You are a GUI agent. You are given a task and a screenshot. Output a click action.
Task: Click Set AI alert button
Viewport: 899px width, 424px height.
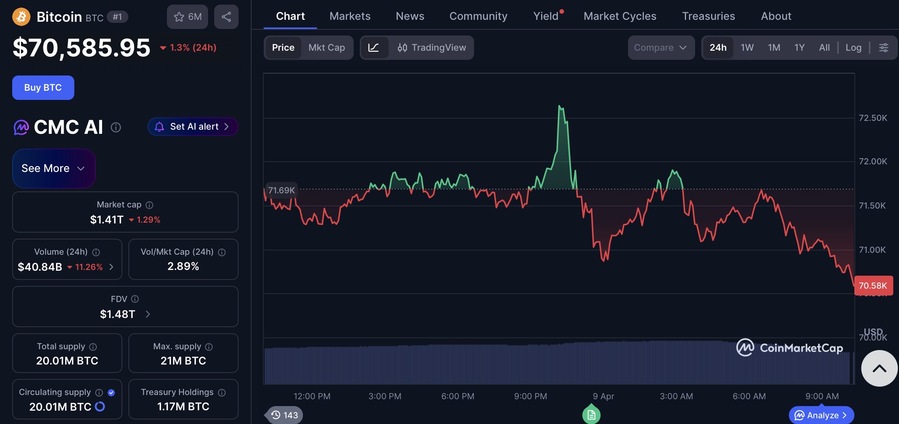click(x=193, y=127)
